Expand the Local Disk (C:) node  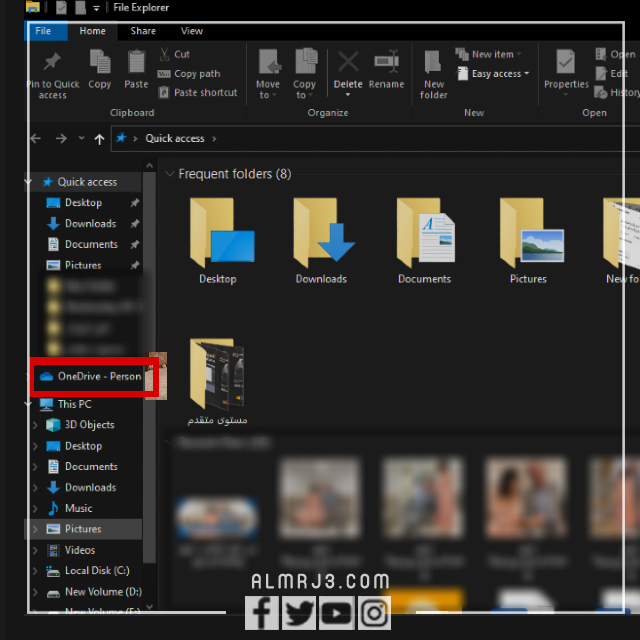(x=35, y=571)
